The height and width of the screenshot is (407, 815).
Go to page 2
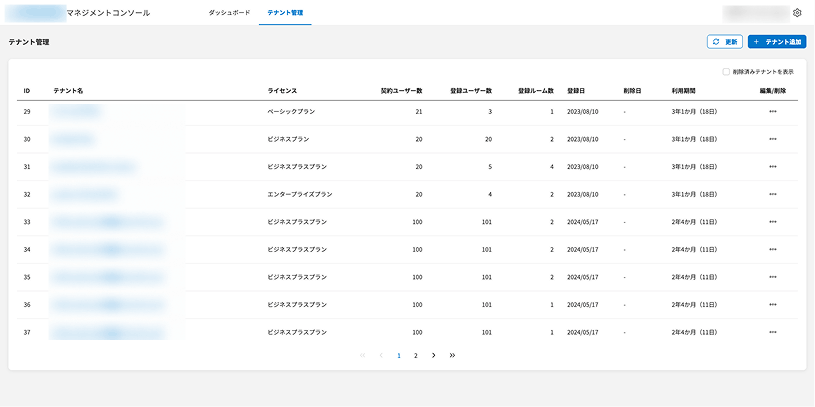point(415,356)
